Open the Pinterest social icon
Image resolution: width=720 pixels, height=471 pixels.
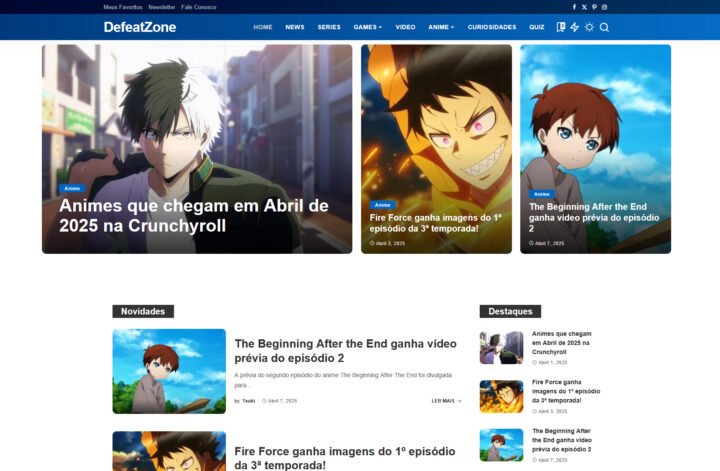pyautogui.click(x=594, y=7)
